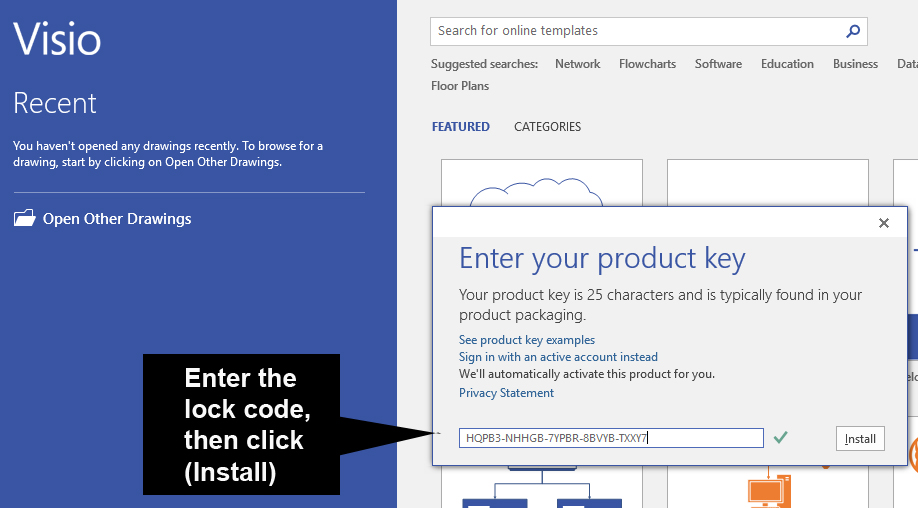Select the Software suggested search

point(718,64)
